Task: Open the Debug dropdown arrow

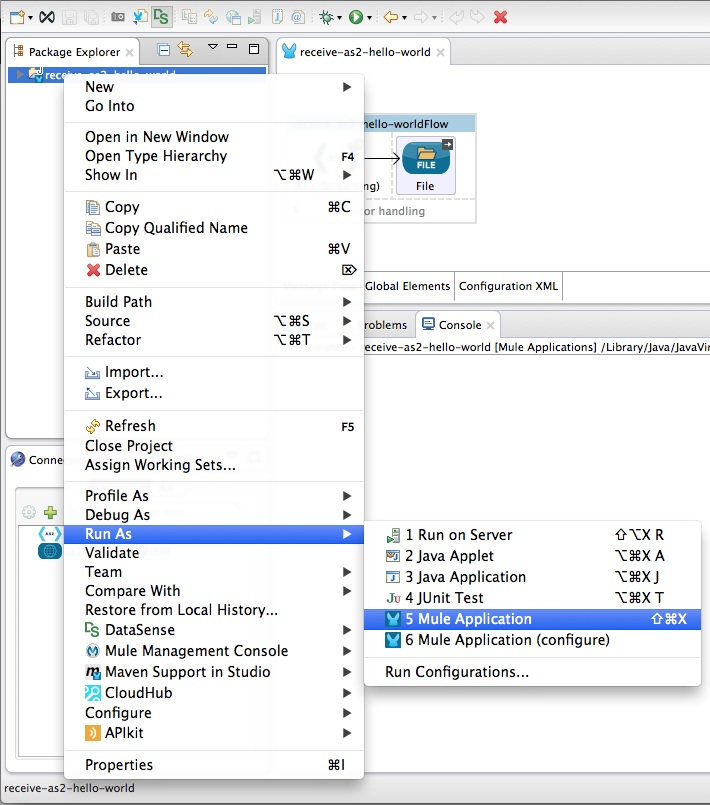Action: click(339, 18)
